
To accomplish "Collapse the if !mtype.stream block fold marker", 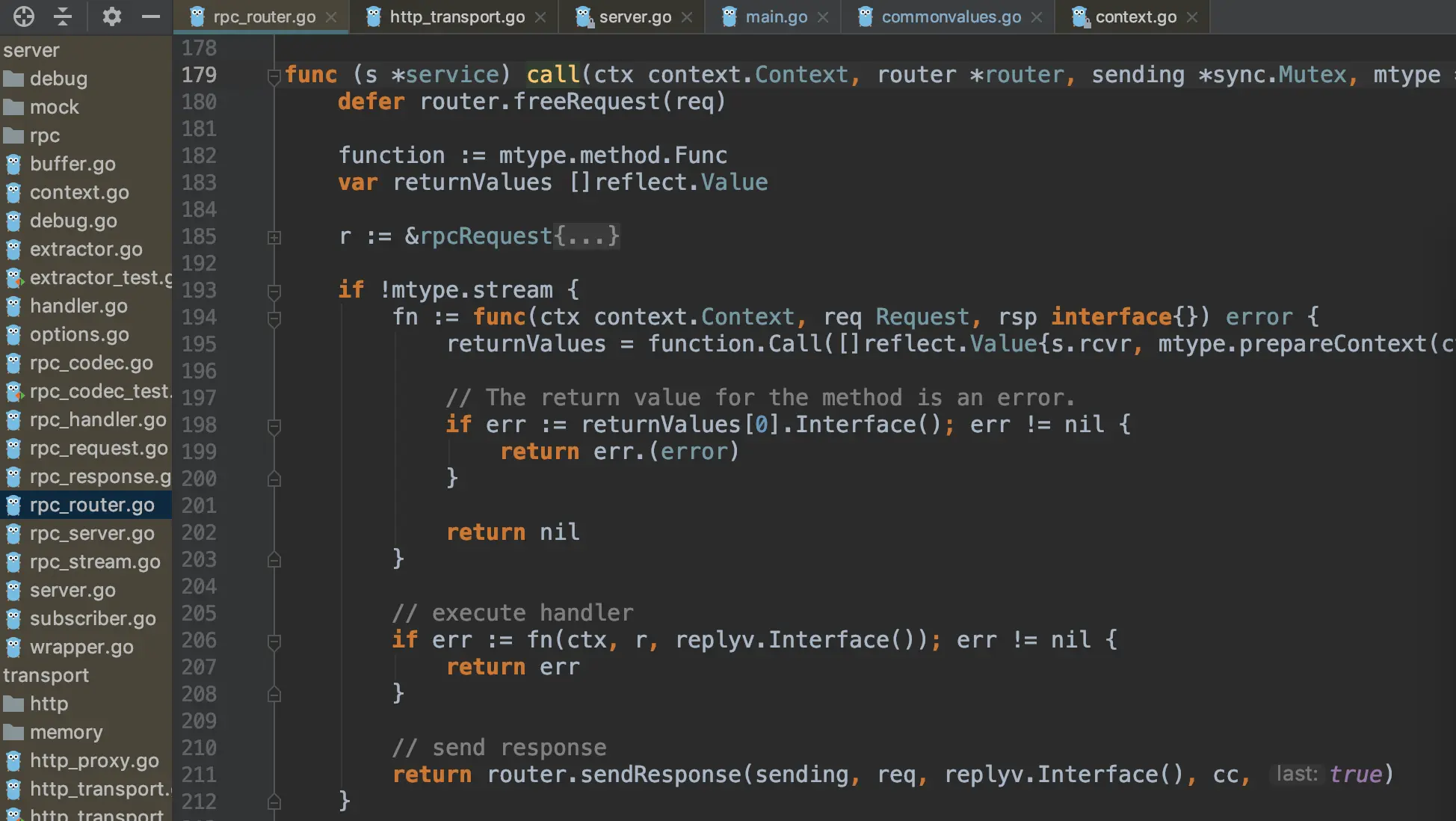I will click(x=274, y=291).
